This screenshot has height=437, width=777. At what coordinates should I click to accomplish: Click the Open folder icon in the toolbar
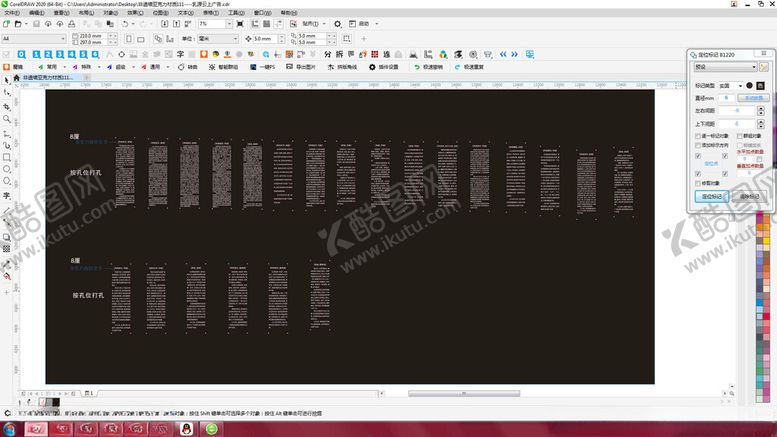(x=18, y=24)
